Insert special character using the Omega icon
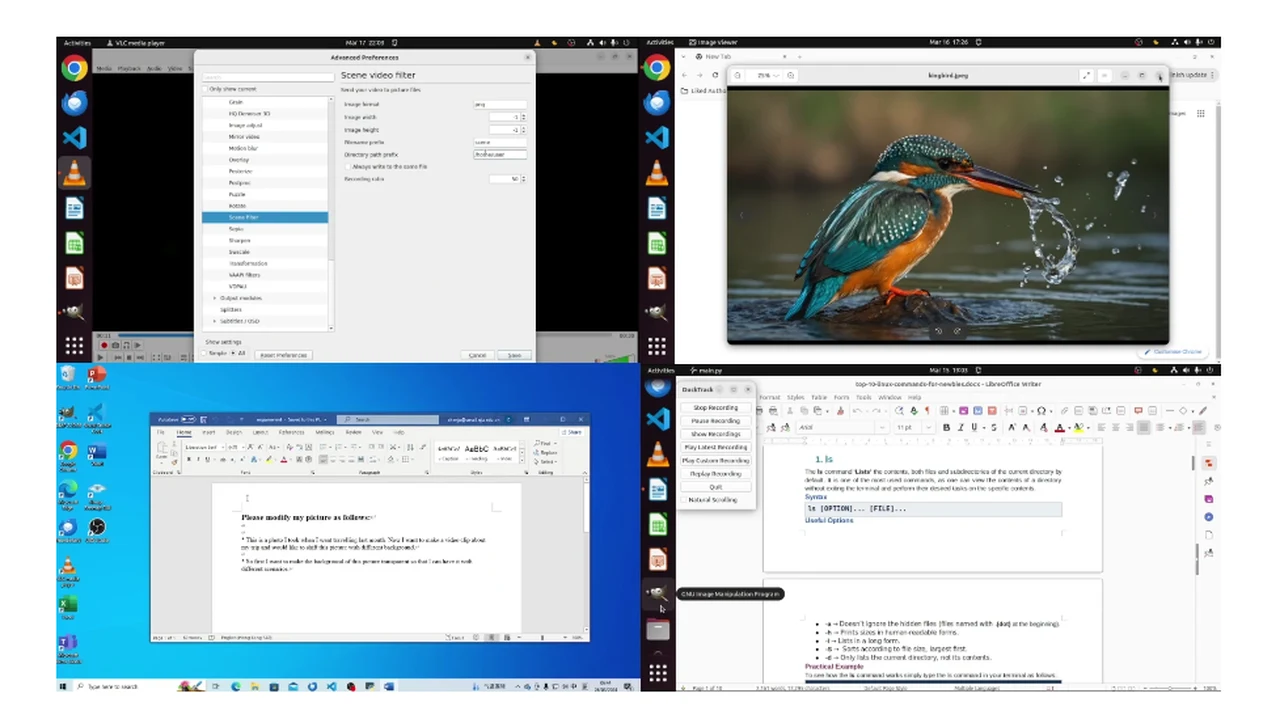The width and height of the screenshot is (1280, 723). 1041,411
